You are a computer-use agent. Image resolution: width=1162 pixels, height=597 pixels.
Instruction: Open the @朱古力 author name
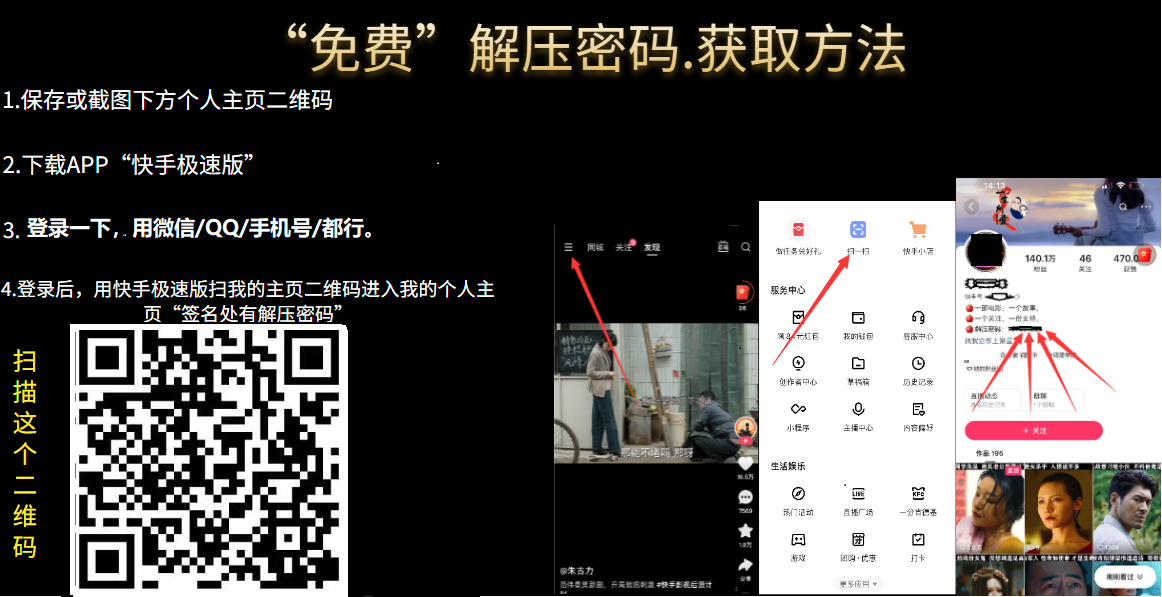click(577, 571)
